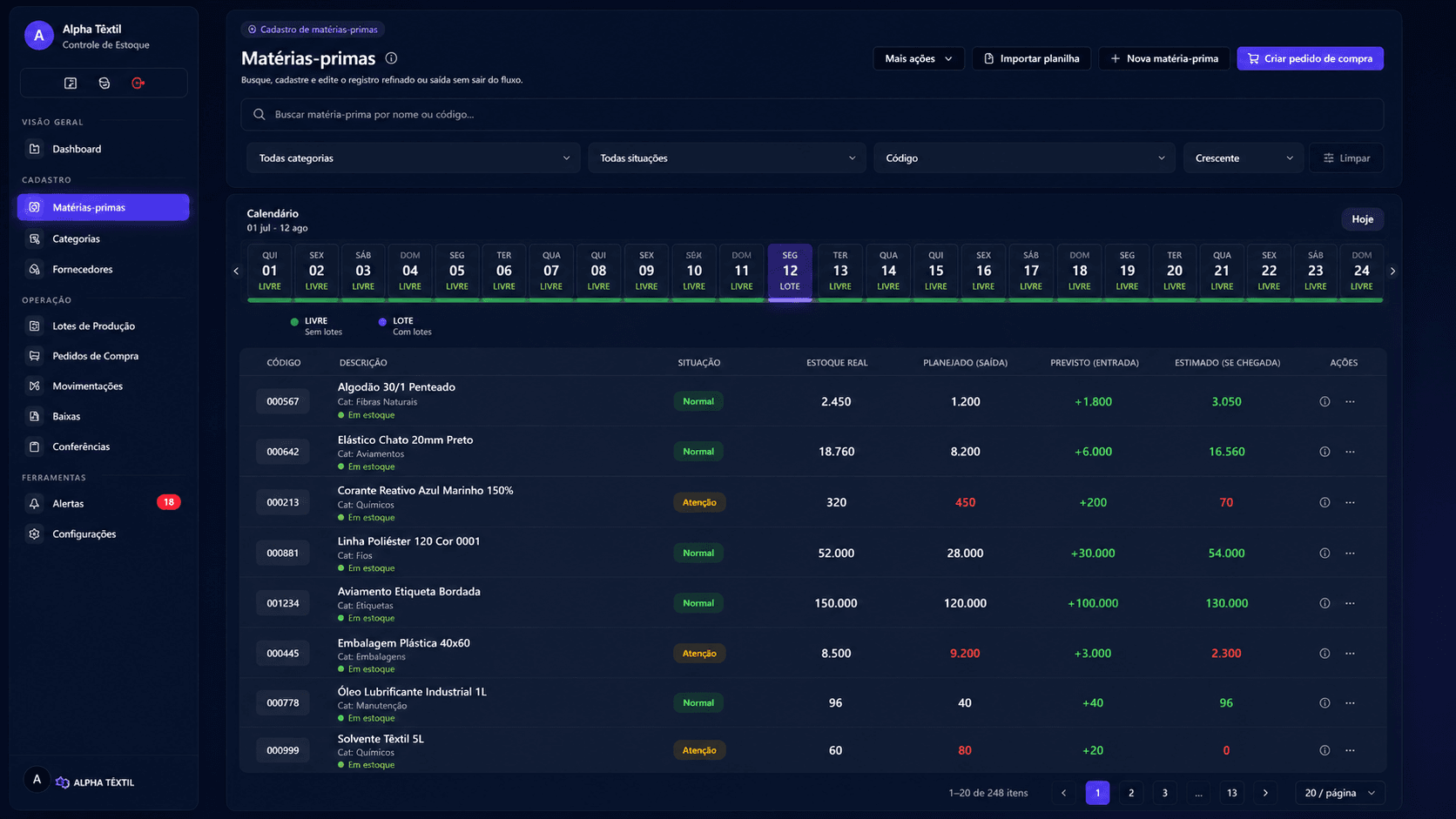Screen dimensions: 1456x819
Task: Open Baixas in the sidebar menu
Action: tap(103, 416)
